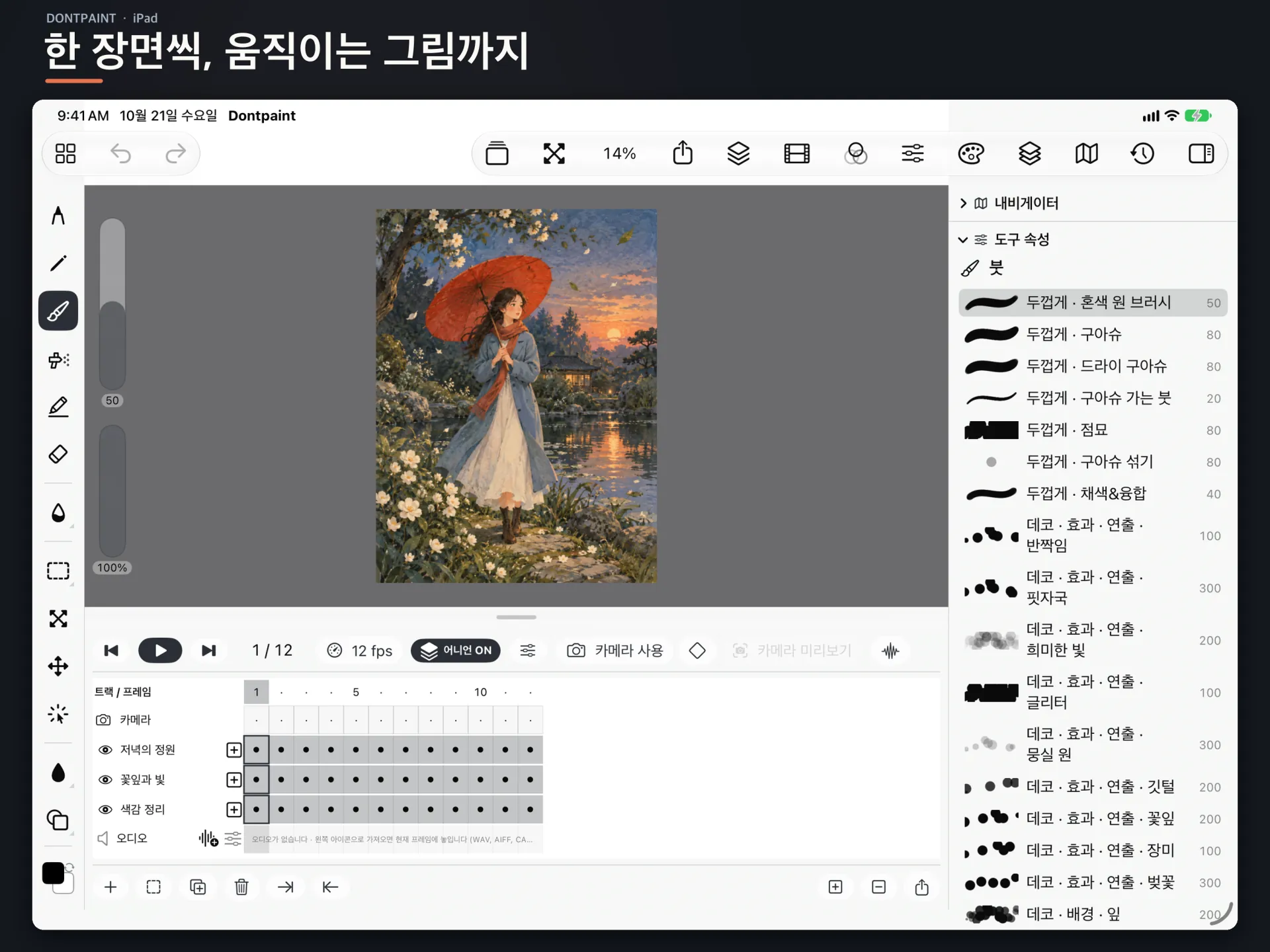Open the export share icon in top toolbar
This screenshot has width=1270, height=952.
point(683,153)
